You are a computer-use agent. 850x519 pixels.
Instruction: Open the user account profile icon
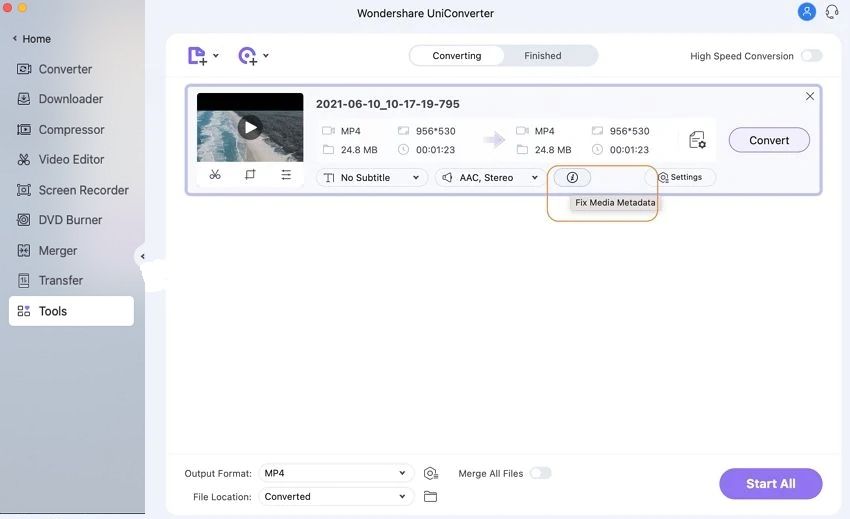tap(807, 11)
